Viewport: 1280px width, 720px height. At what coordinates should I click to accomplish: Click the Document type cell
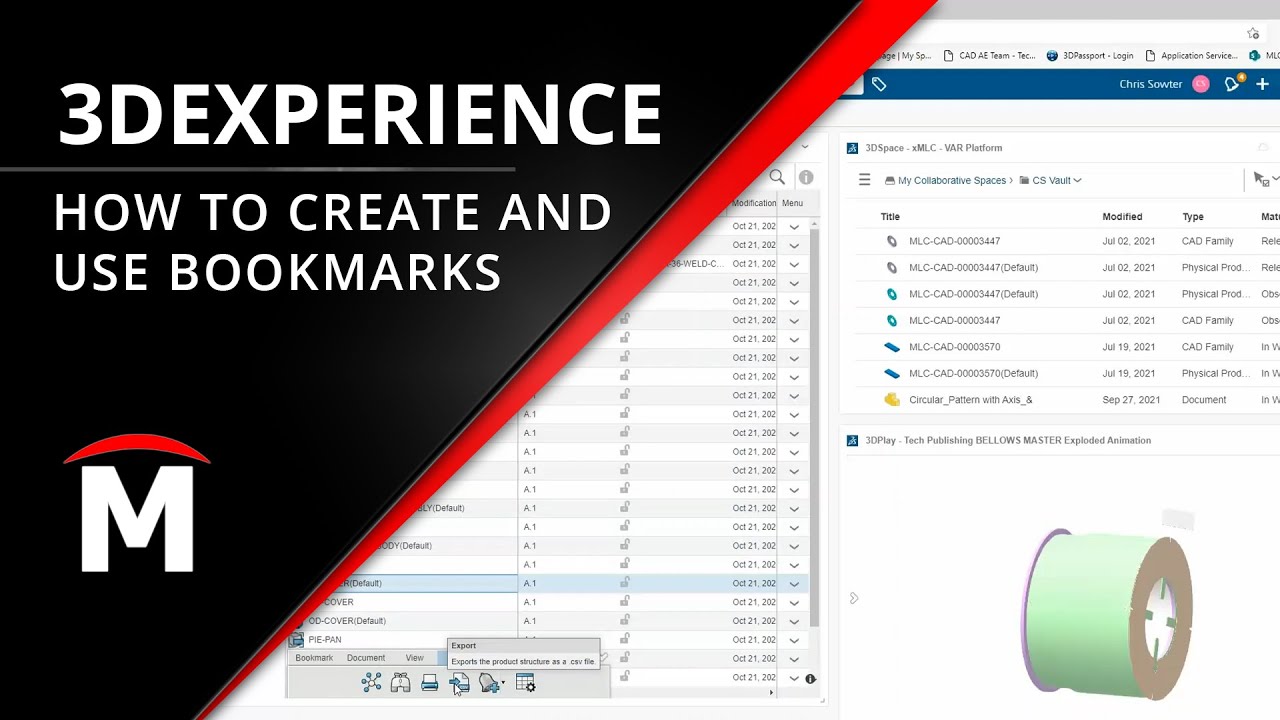click(1204, 399)
